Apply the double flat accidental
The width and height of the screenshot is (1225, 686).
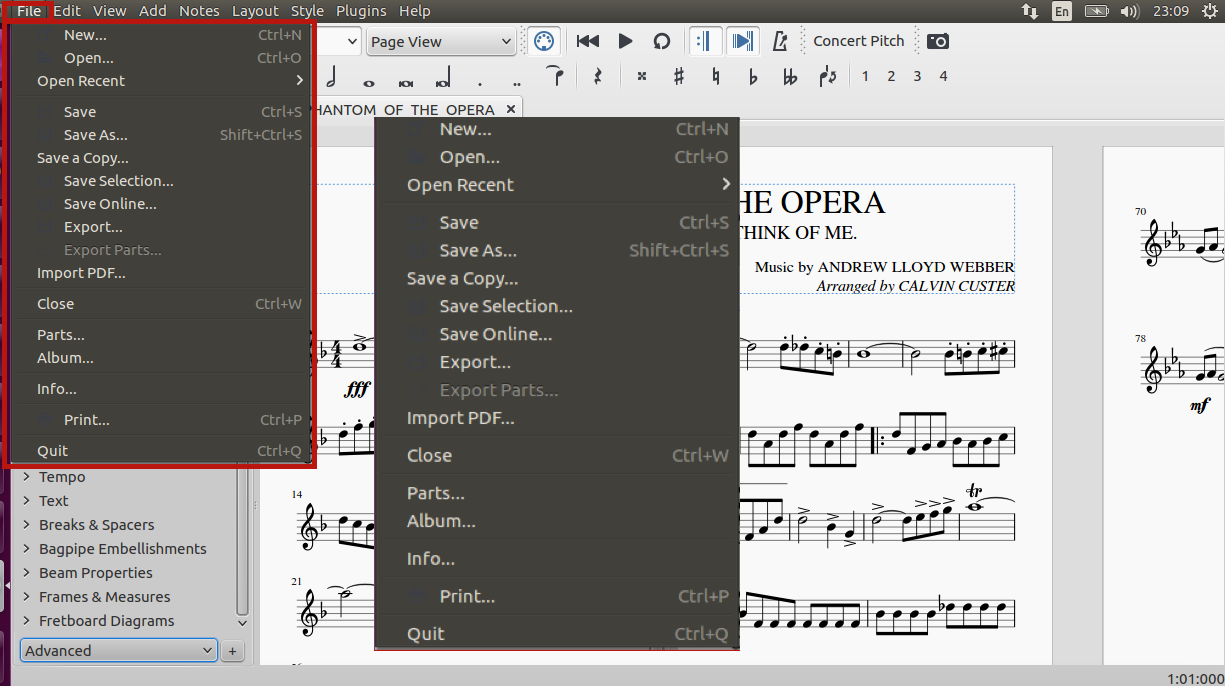(x=790, y=77)
